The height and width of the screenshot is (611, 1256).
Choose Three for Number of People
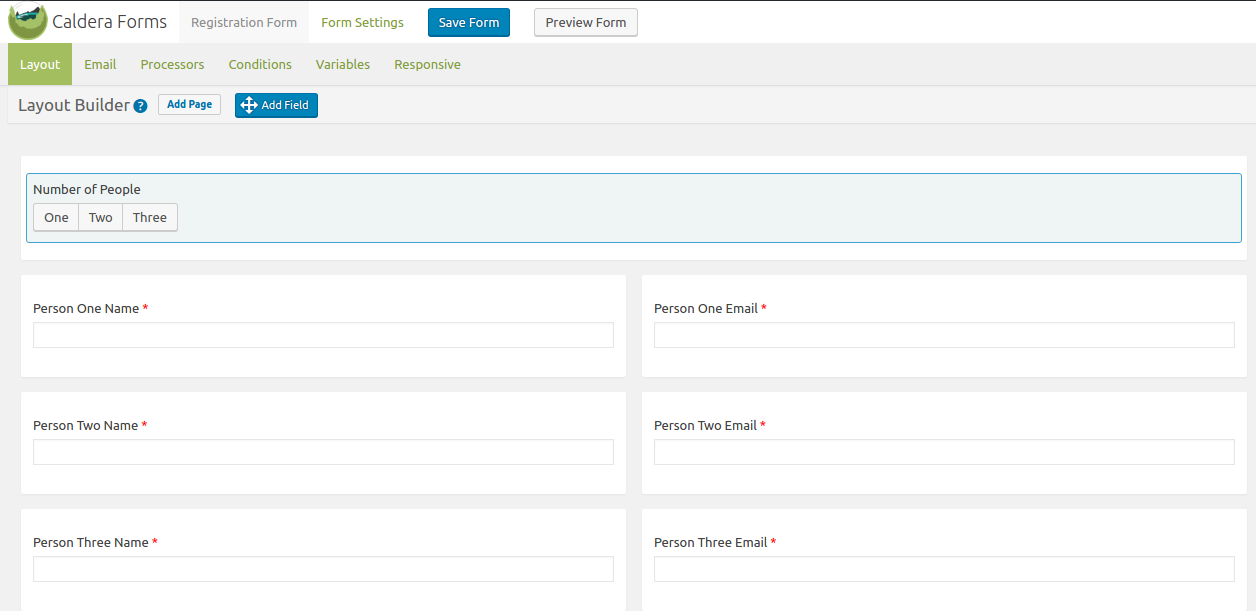(x=150, y=218)
